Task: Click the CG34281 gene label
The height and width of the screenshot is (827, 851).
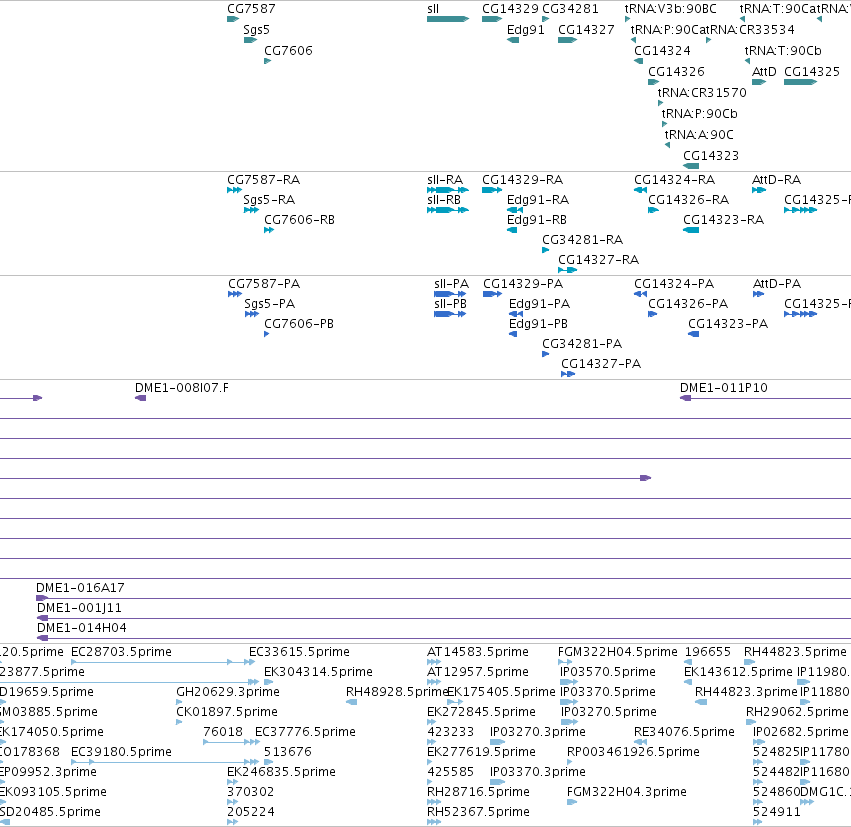Action: pyautogui.click(x=570, y=9)
